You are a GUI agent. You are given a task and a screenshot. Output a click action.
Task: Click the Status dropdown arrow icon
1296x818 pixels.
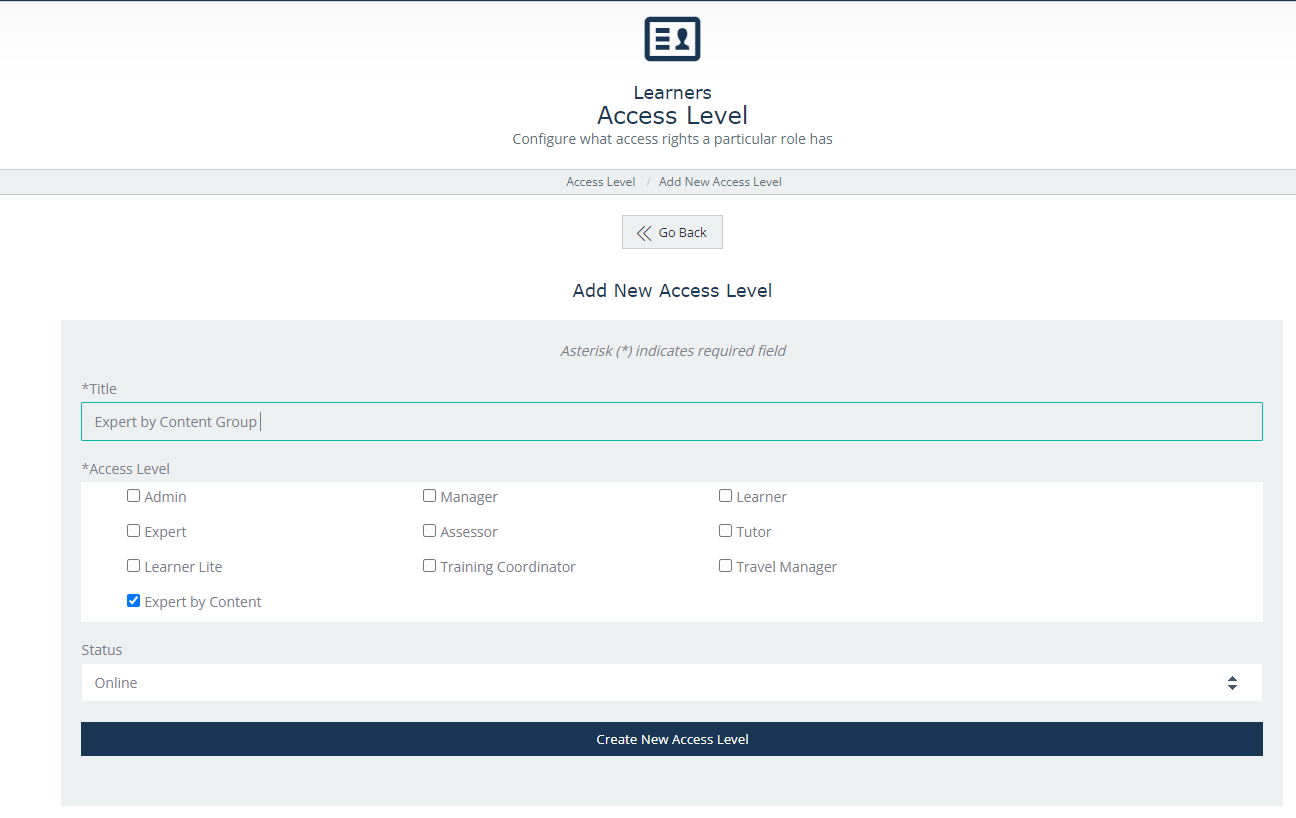coord(1232,683)
